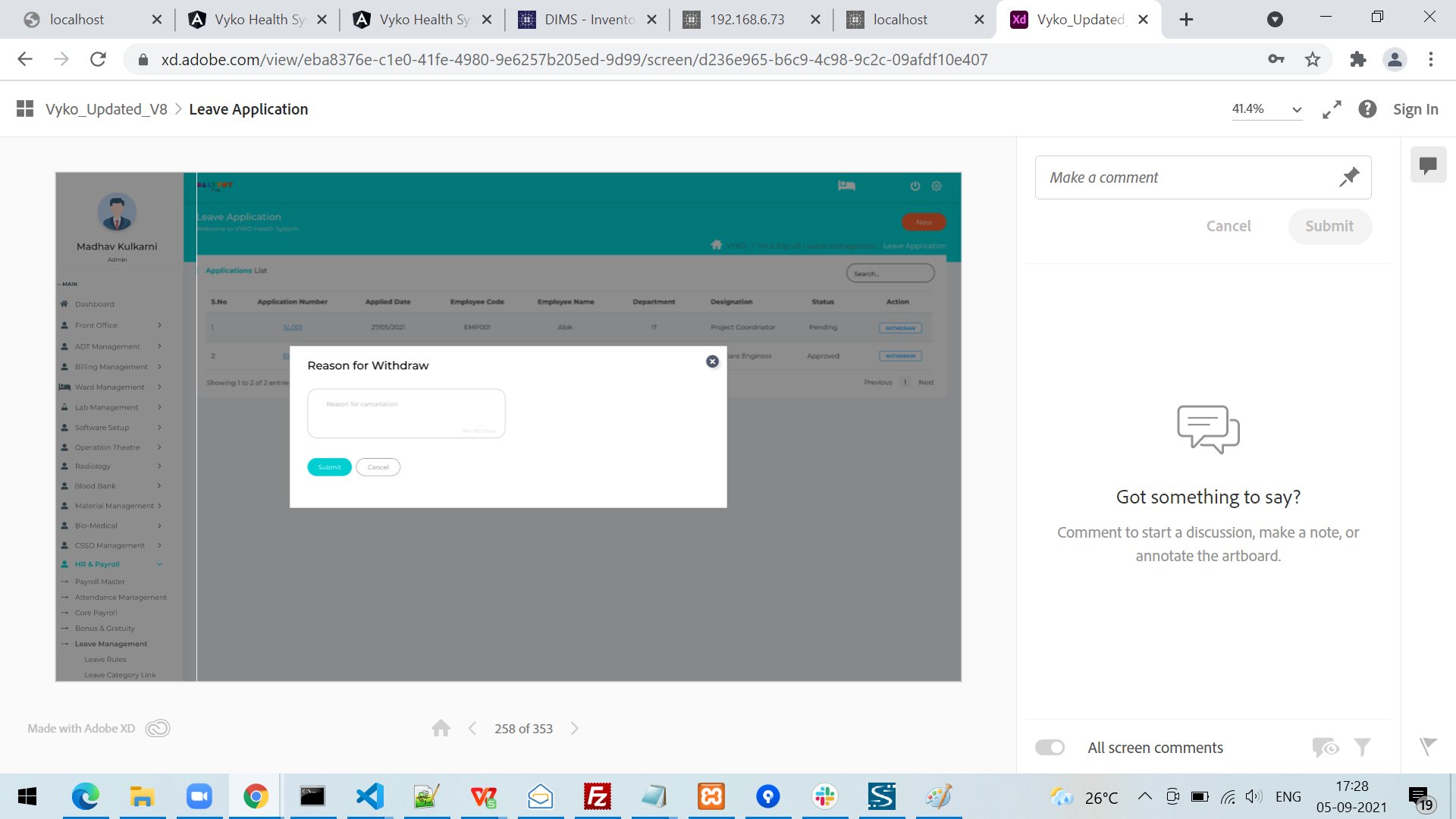Go to prototype home screen icon
The image size is (1456, 819).
point(441,729)
